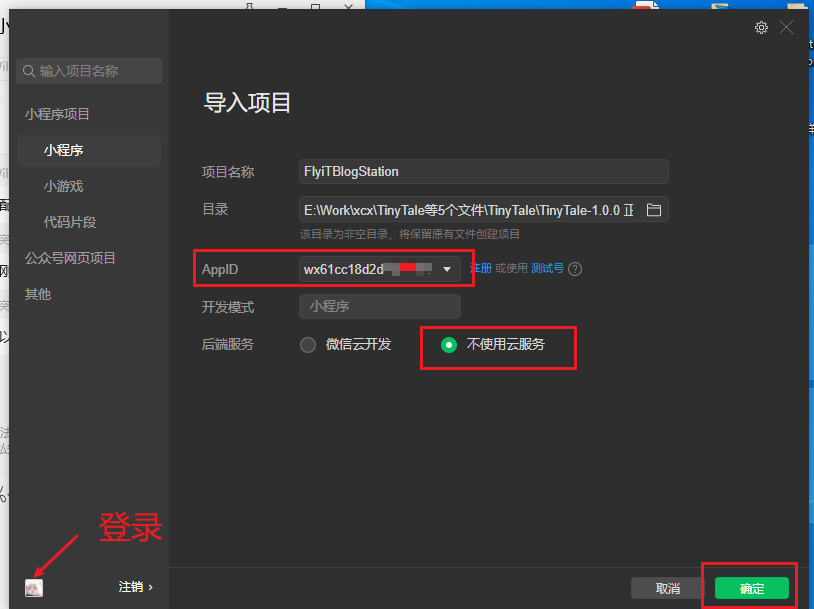Choose 小游戏 in the sidebar

tap(63, 186)
